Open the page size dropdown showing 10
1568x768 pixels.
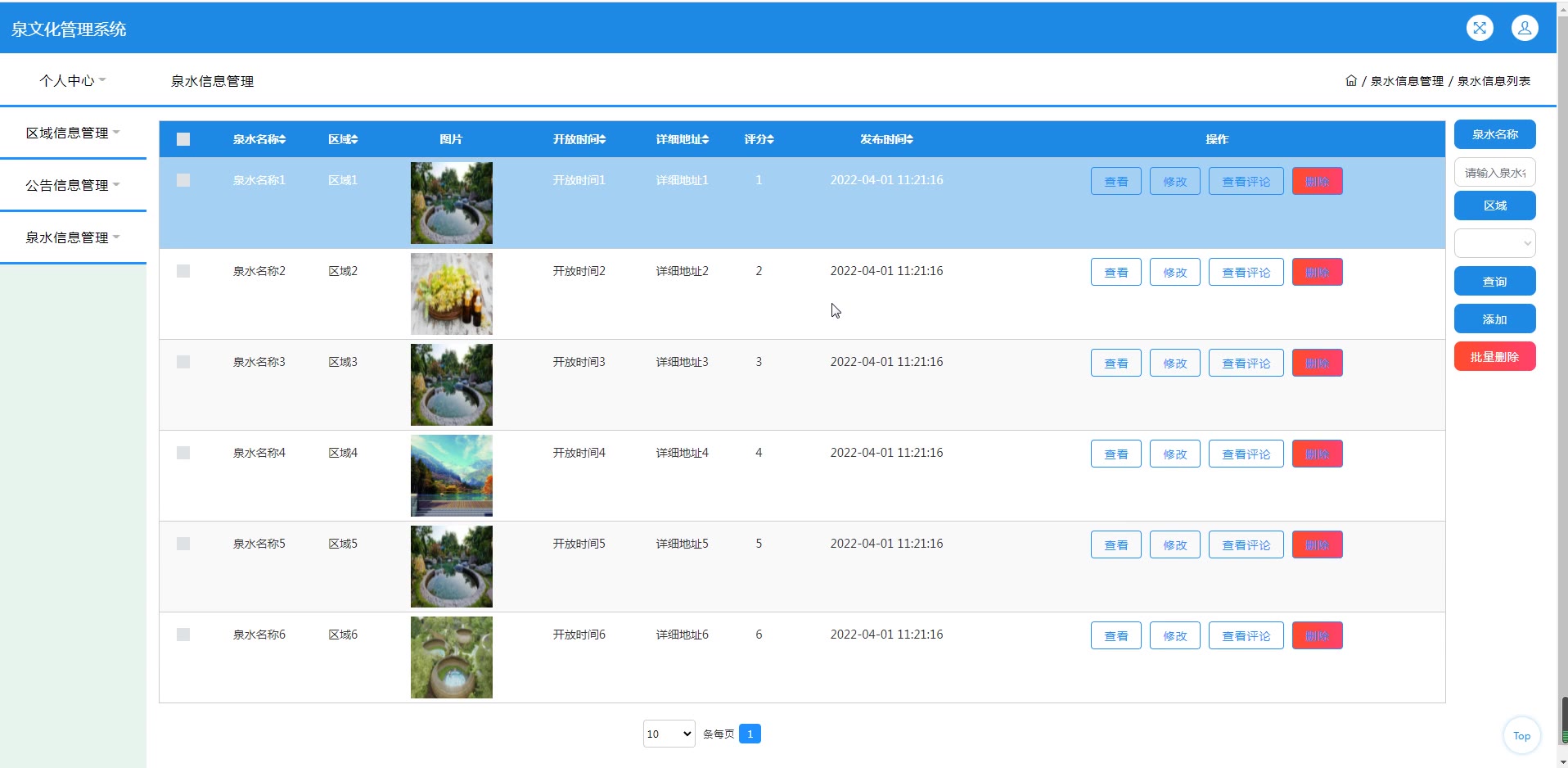[669, 734]
